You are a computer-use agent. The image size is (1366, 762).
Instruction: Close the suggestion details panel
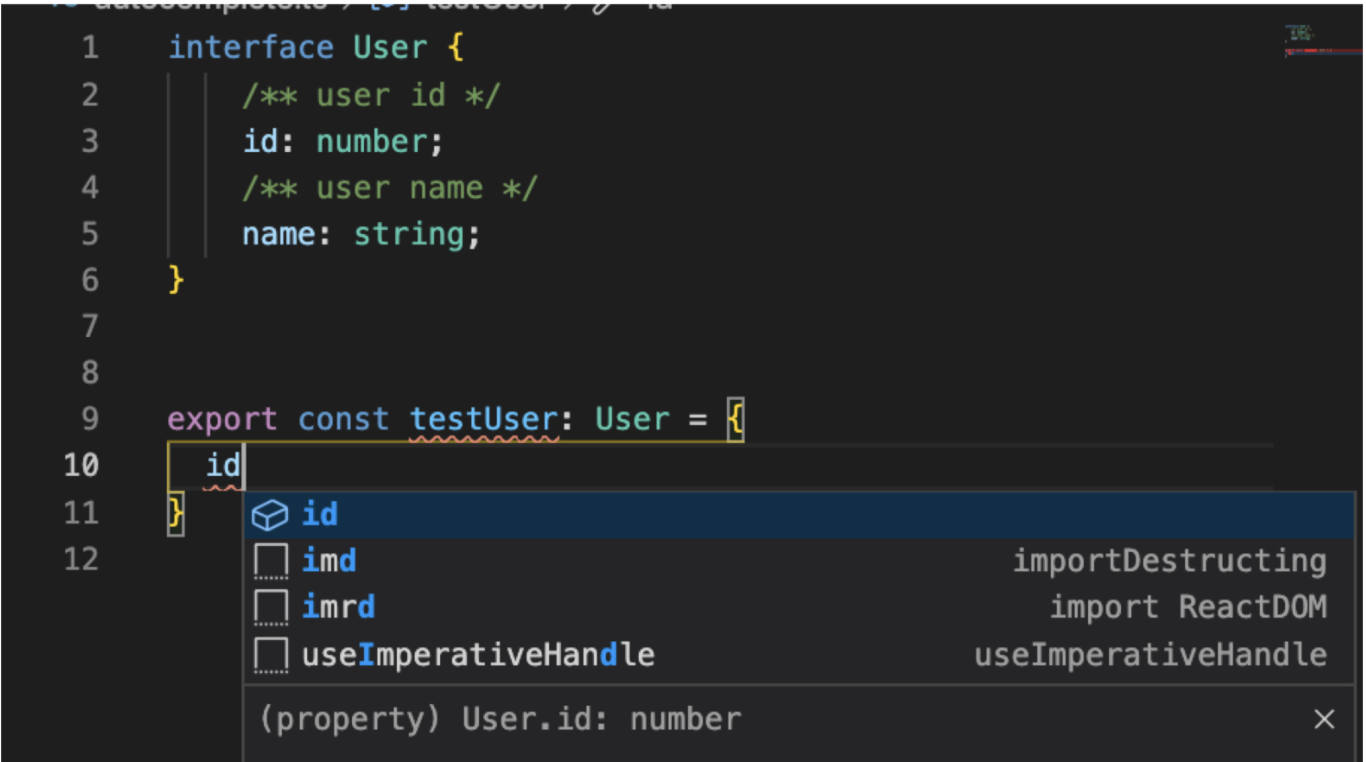pos(1324,719)
